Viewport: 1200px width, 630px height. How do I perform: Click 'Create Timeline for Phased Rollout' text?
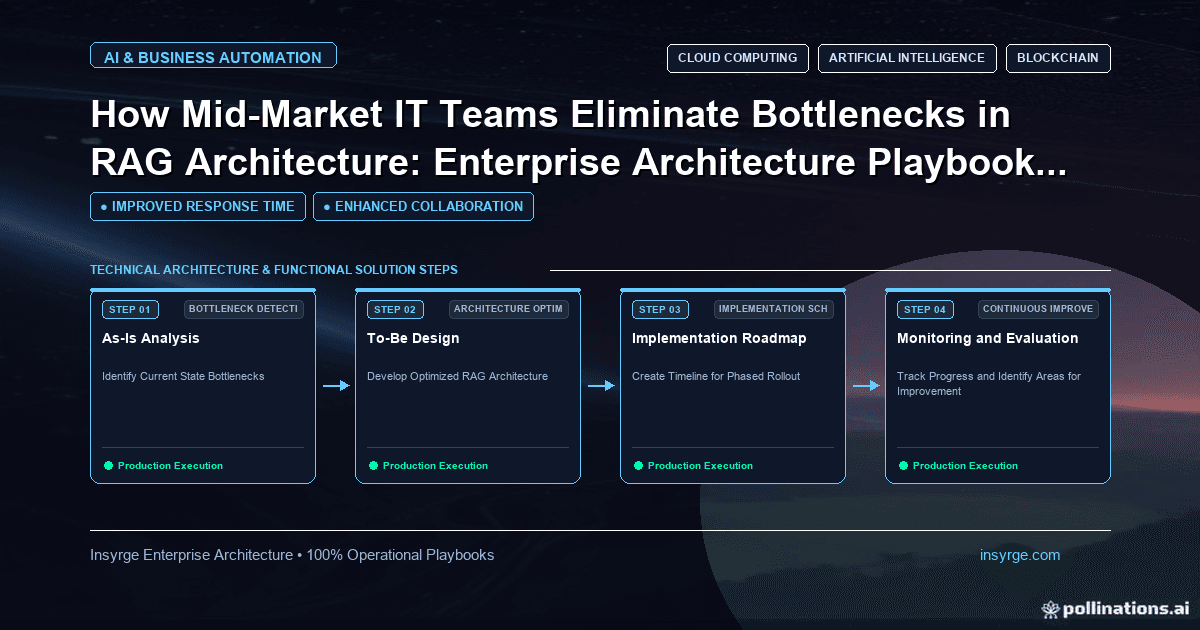click(716, 376)
